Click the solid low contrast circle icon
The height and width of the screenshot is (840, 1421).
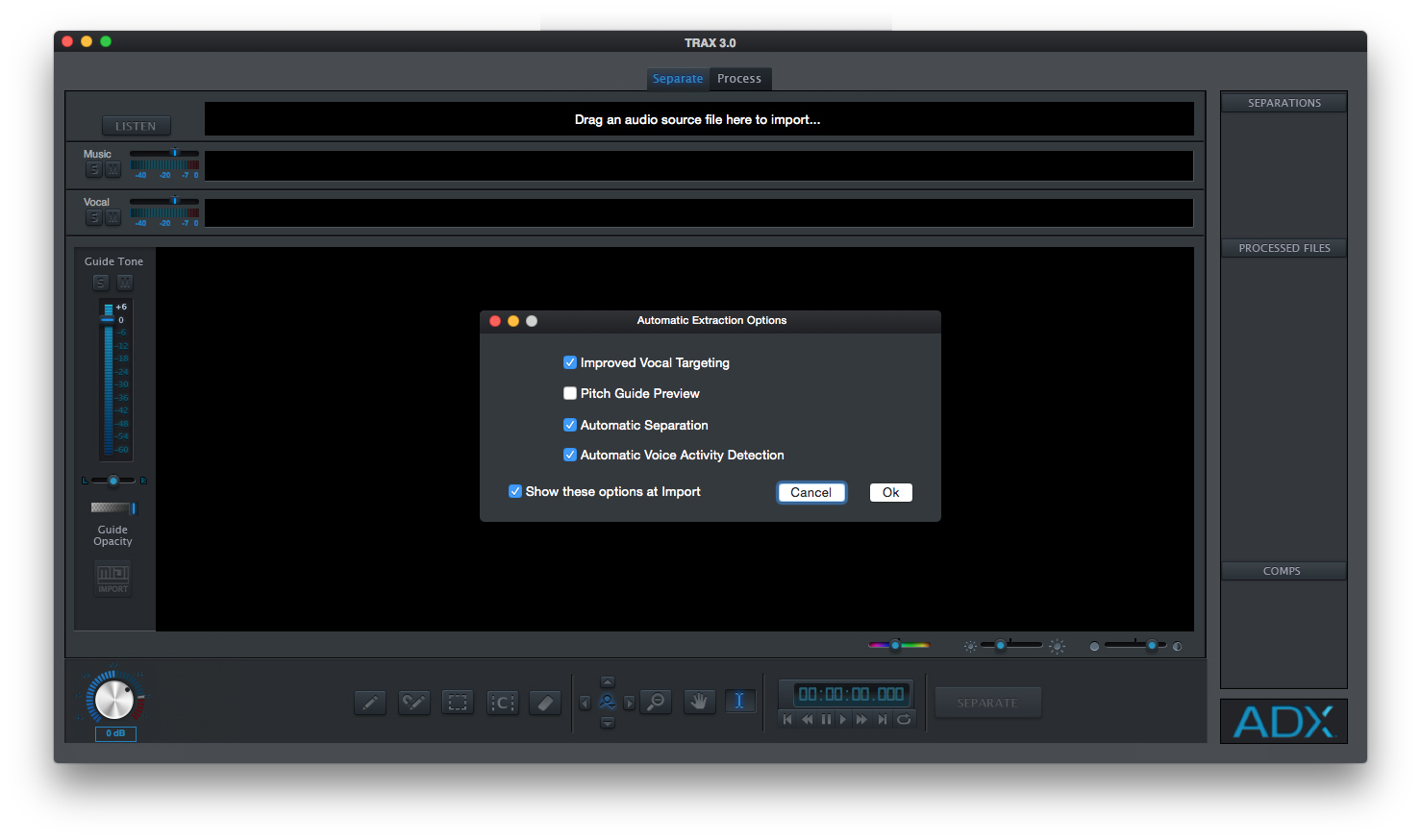1094,646
